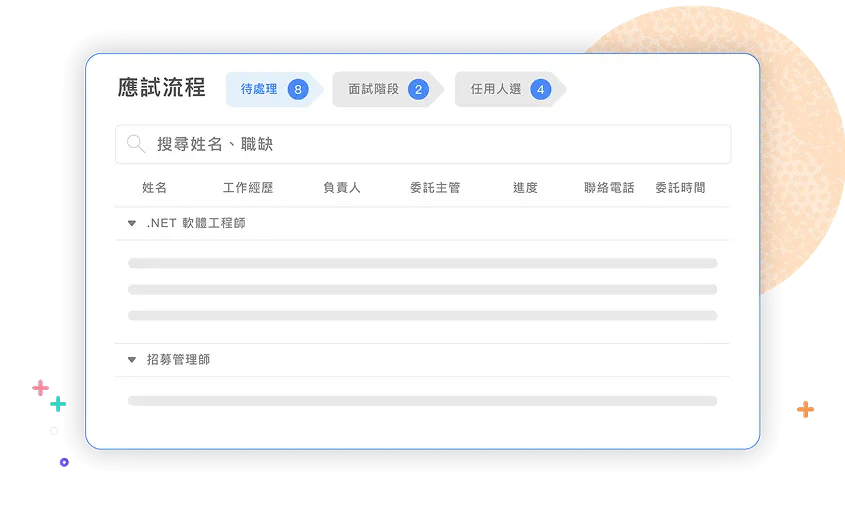This screenshot has height=516, width=845.
Task: Click the count badge 2 on 面試階段
Action: (418, 89)
